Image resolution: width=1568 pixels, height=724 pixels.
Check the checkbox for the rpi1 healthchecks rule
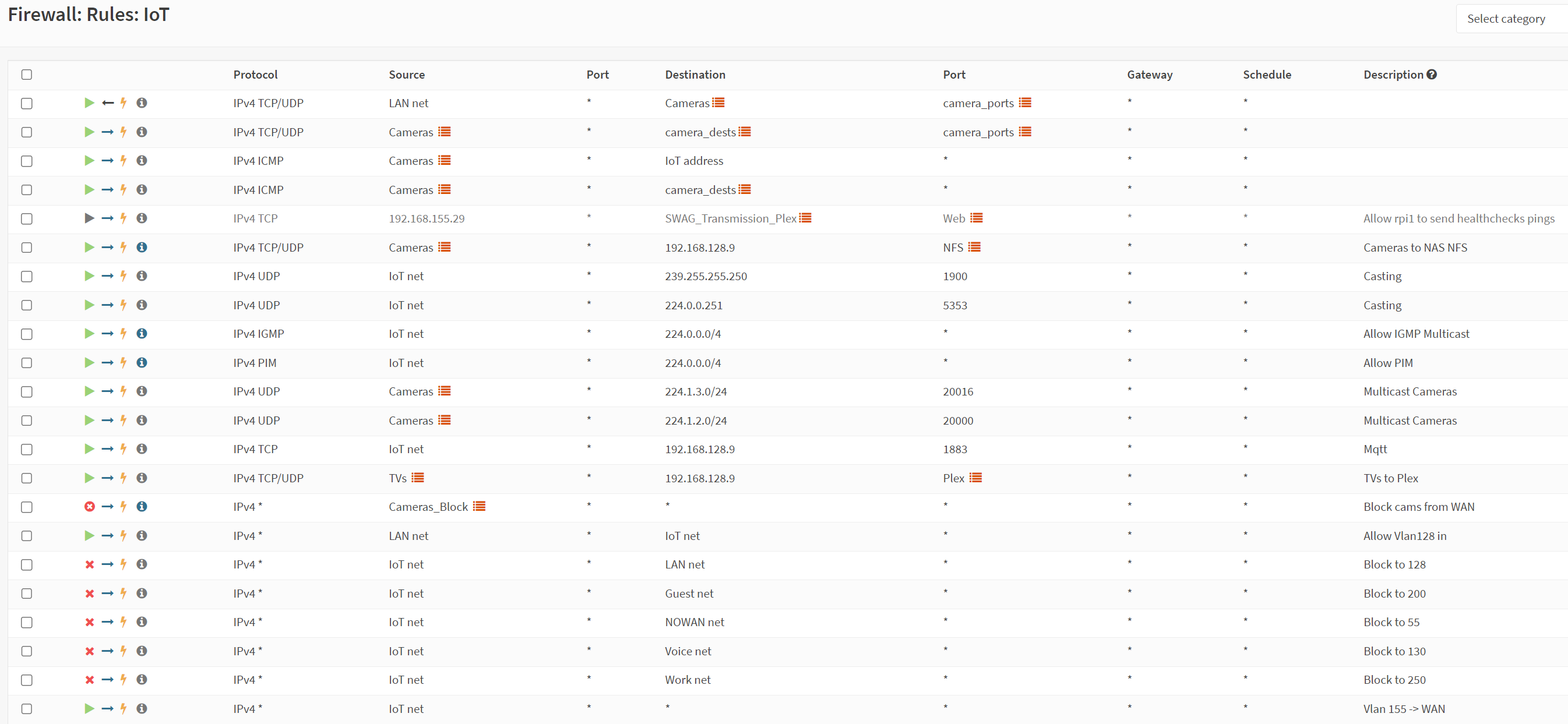tap(27, 218)
